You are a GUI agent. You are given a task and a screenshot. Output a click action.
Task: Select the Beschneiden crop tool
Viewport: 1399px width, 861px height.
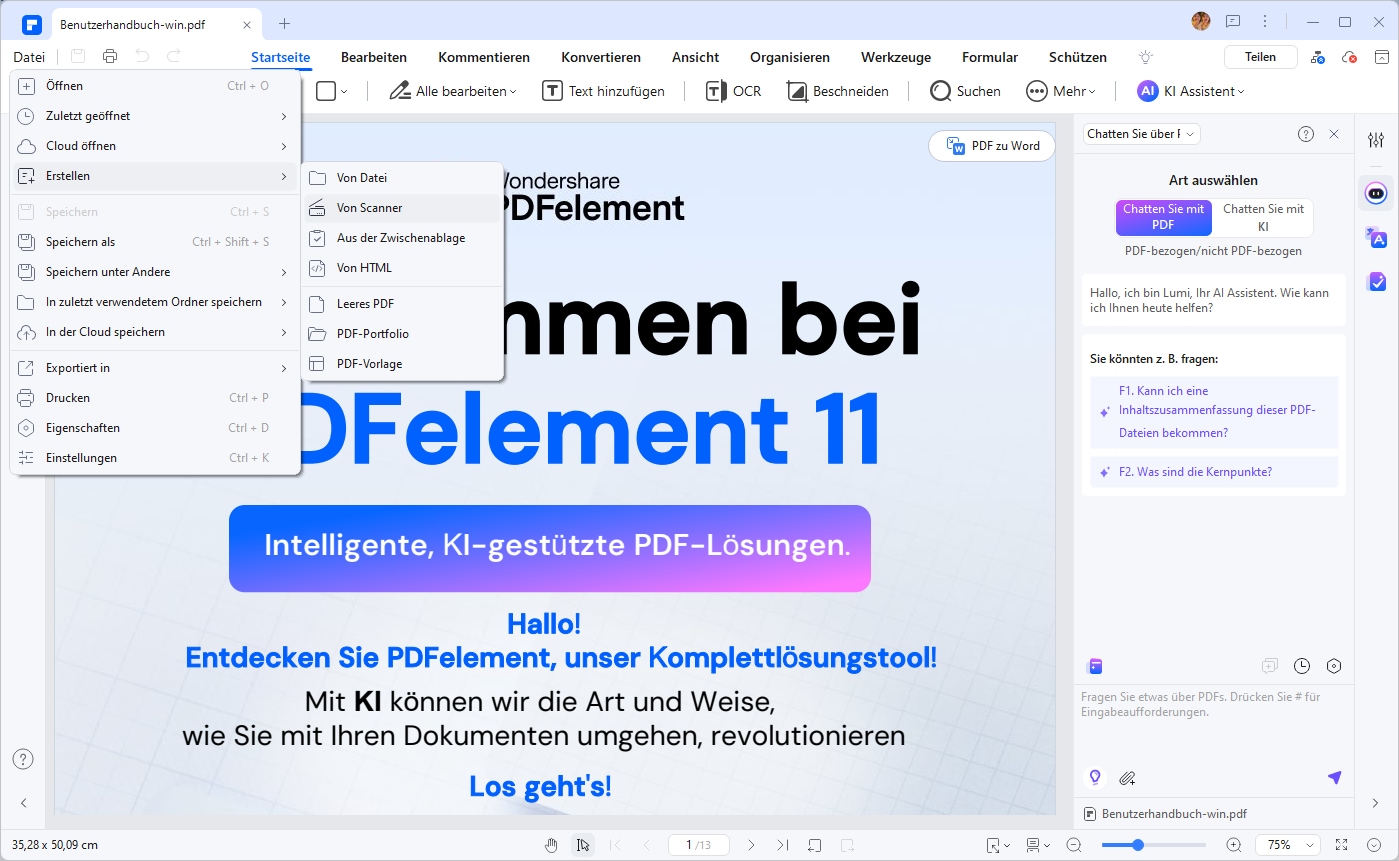(x=838, y=91)
